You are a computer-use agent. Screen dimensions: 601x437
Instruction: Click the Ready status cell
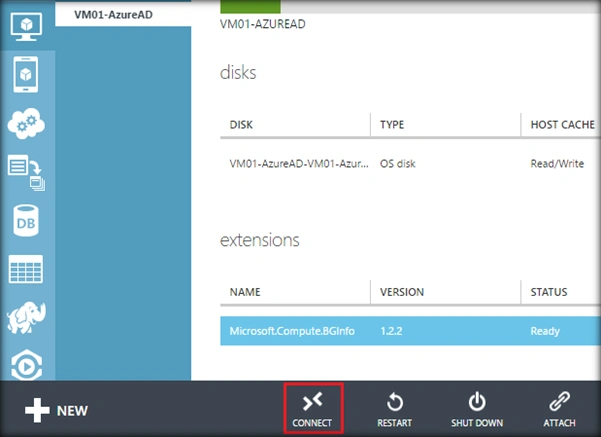click(545, 331)
